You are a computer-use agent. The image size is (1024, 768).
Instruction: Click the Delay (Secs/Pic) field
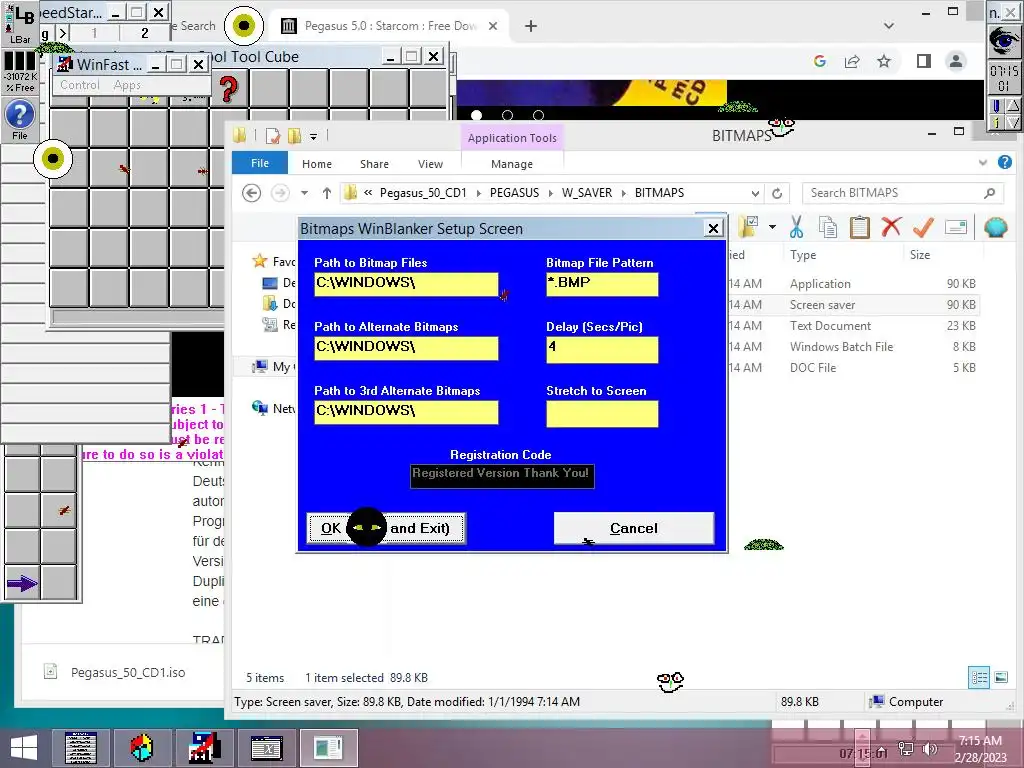tap(602, 349)
